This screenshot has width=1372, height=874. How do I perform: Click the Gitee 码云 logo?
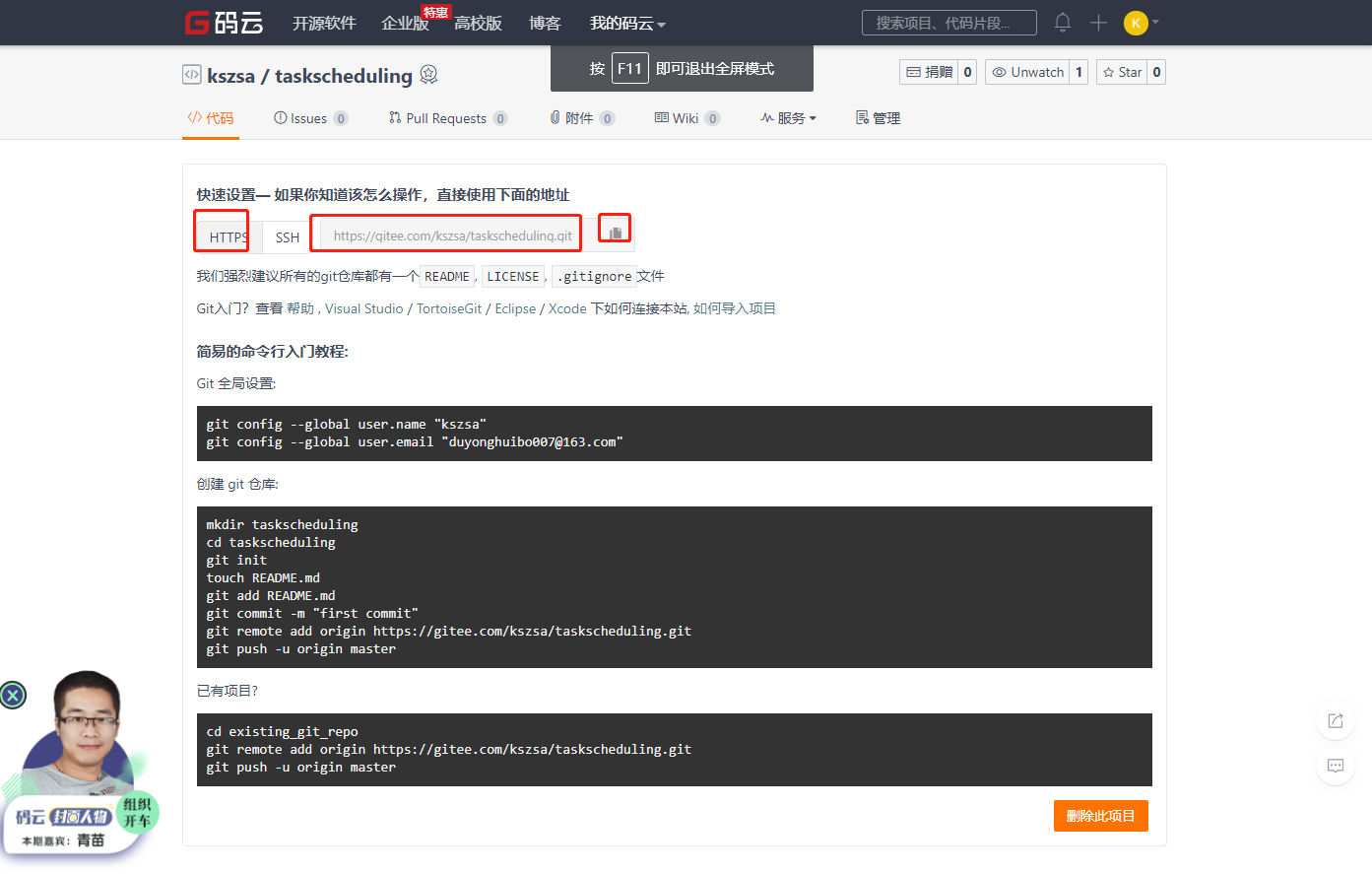[x=225, y=22]
